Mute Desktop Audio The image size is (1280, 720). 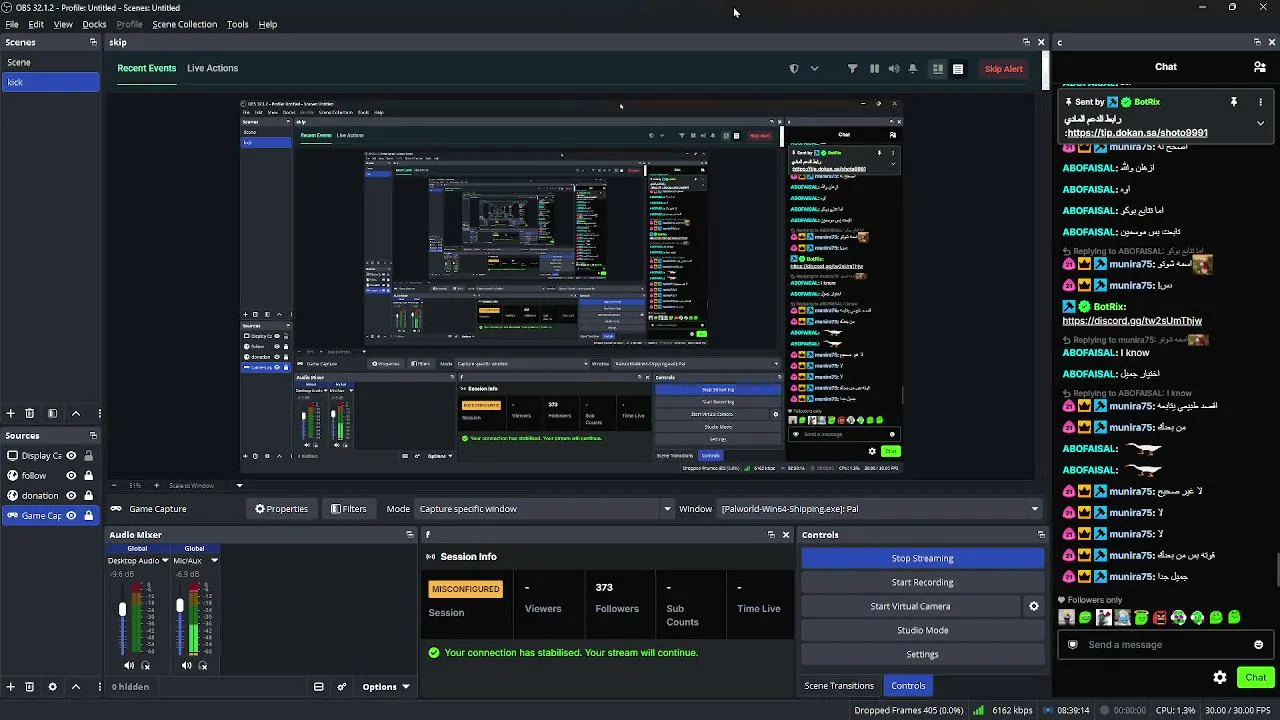[129, 666]
